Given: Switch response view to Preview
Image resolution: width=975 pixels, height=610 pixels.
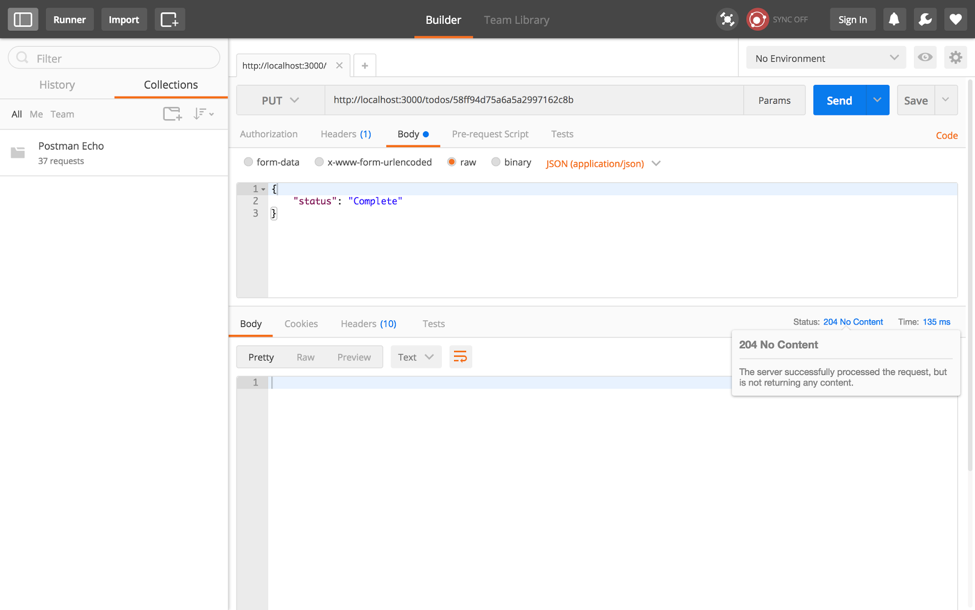Looking at the screenshot, I should tap(354, 357).
